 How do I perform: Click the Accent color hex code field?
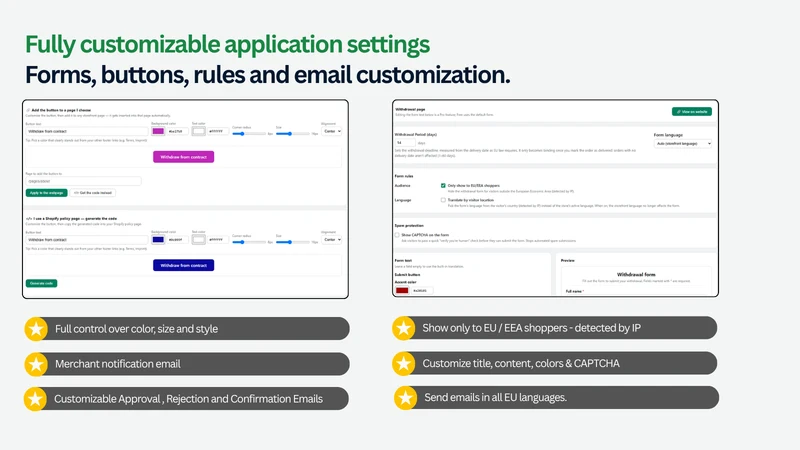(421, 290)
